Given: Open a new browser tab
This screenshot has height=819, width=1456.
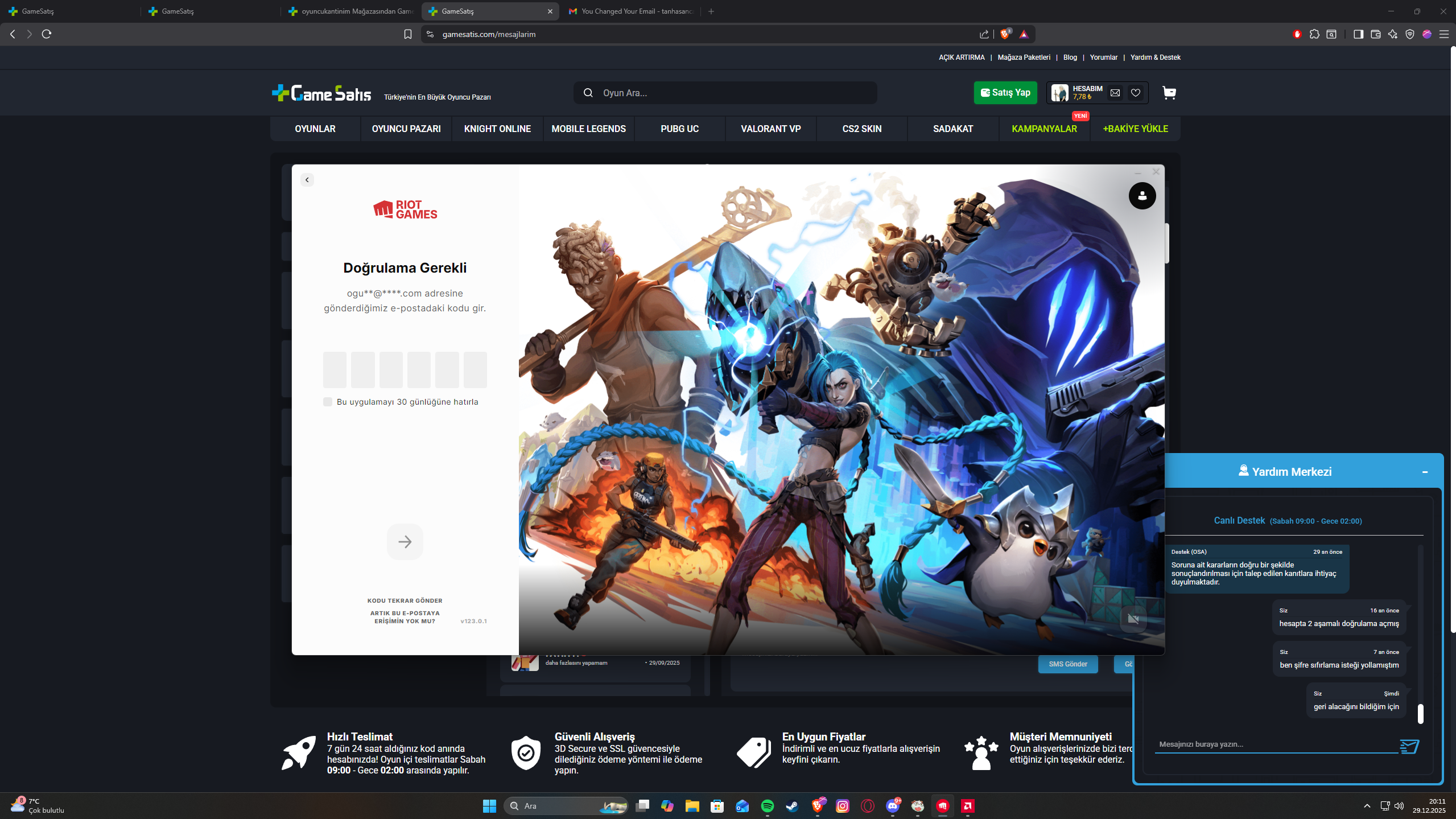Looking at the screenshot, I should pos(711,11).
